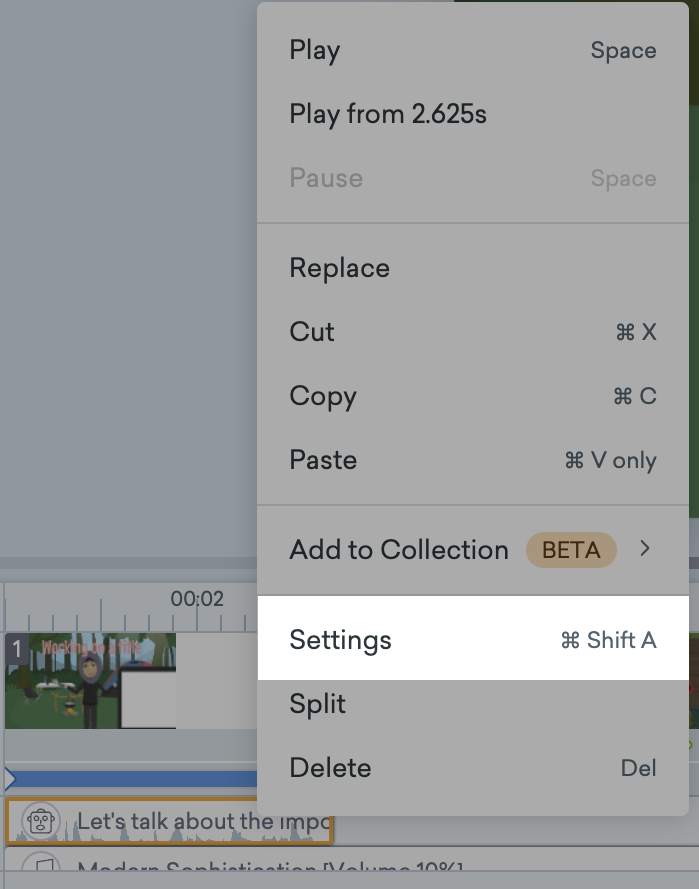
Task: Click the text-to-speech robot icon on voice track
Action: [40, 822]
